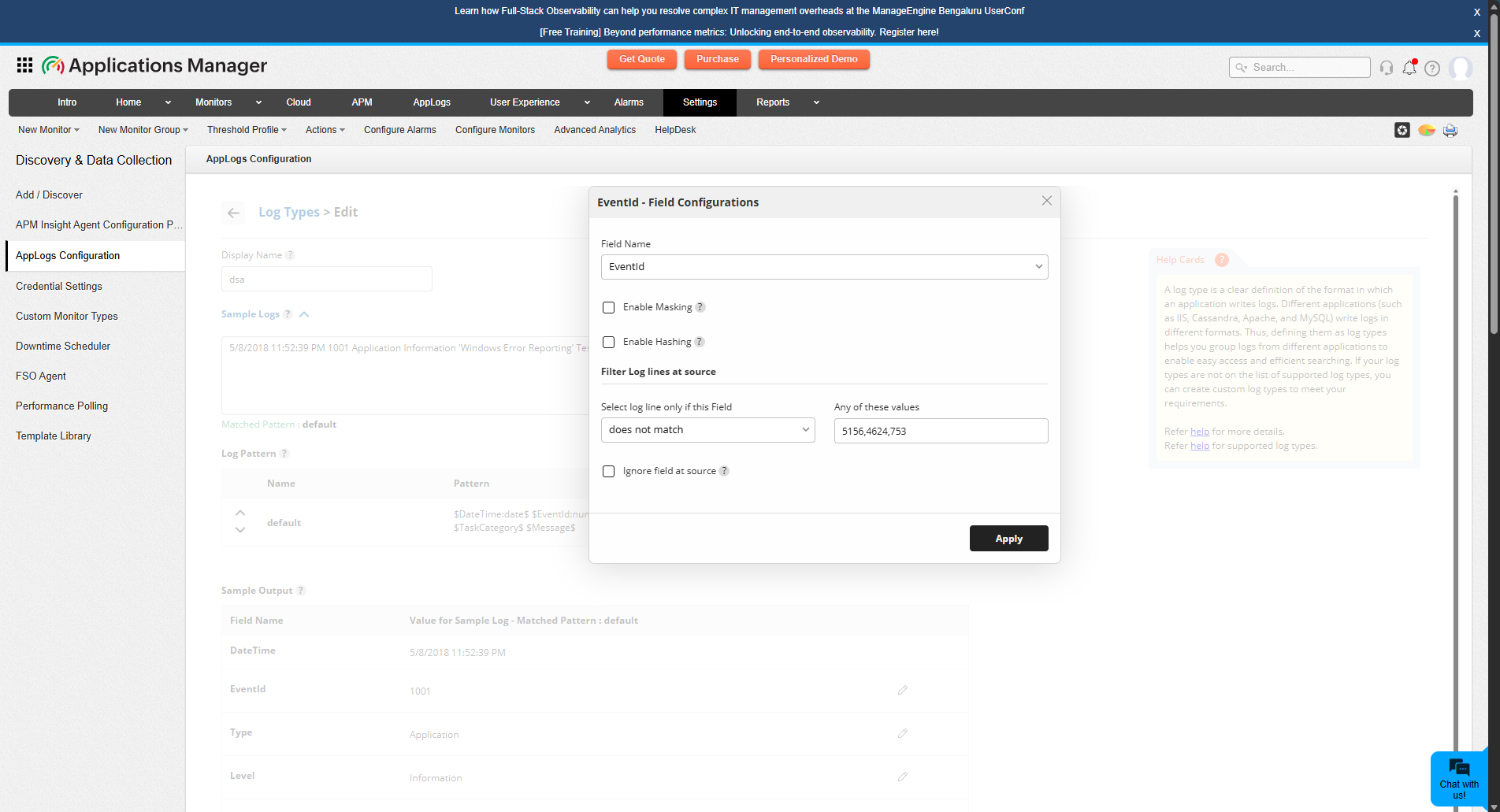Focus the Search box
Viewport: 1500px width, 812px height.
[1299, 68]
